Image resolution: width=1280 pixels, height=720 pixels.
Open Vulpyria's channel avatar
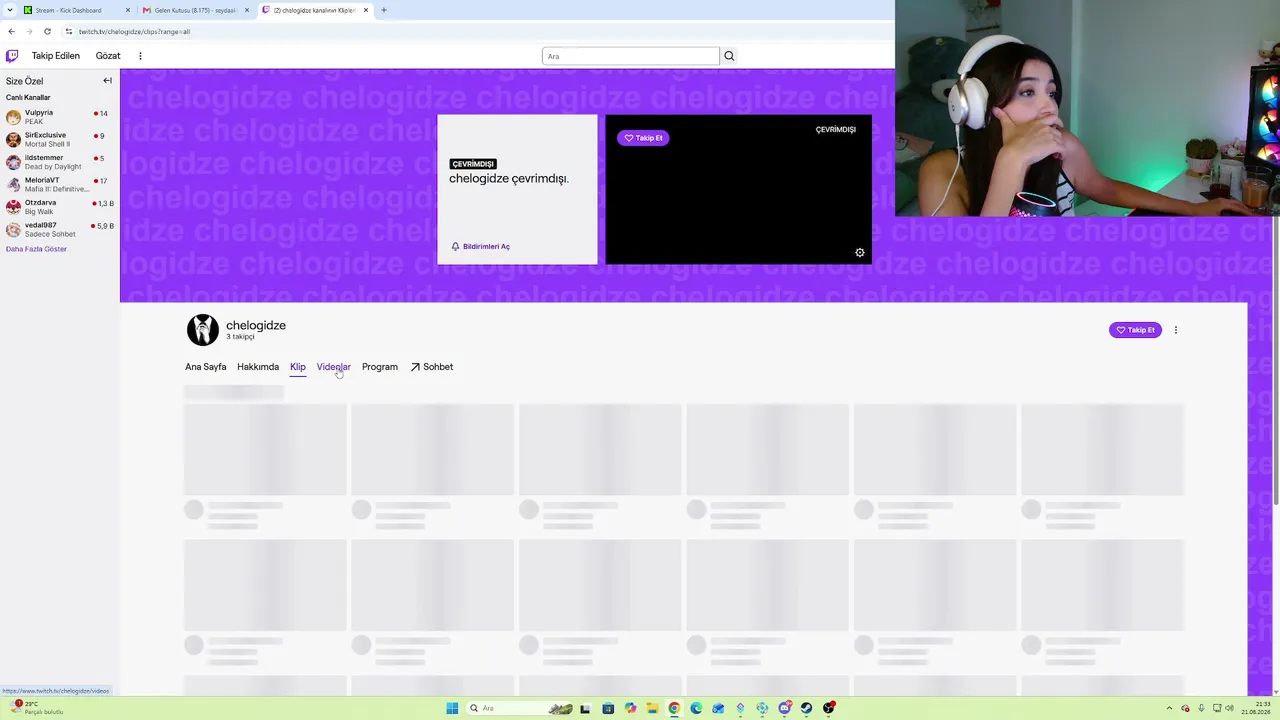coord(13,117)
